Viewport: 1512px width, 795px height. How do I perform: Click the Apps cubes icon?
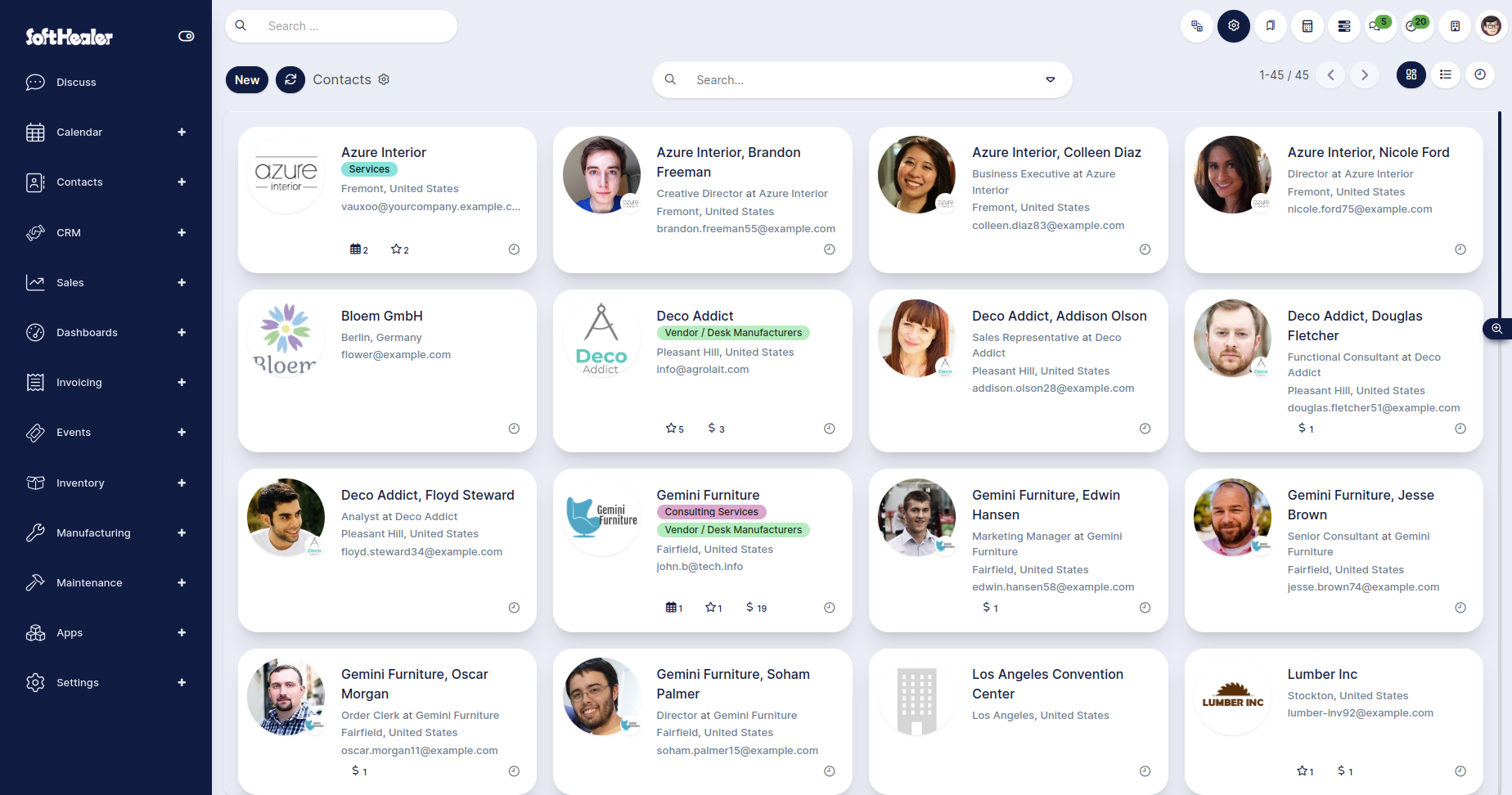35,632
